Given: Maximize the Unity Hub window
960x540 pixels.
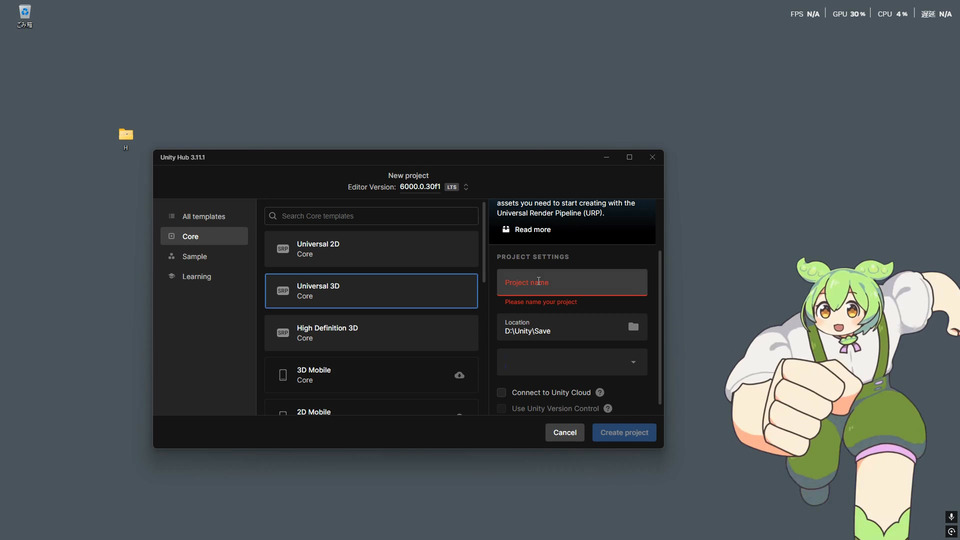Looking at the screenshot, I should (629, 157).
